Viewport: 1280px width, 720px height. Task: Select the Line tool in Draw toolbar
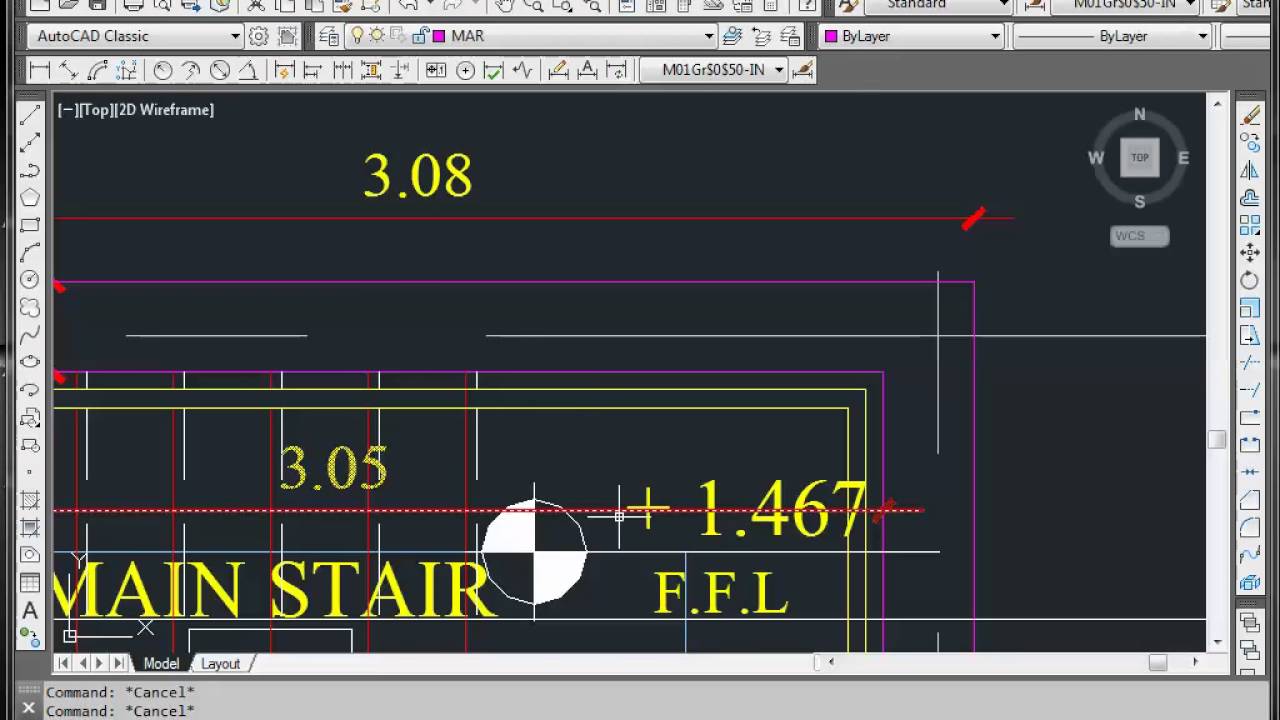click(30, 115)
